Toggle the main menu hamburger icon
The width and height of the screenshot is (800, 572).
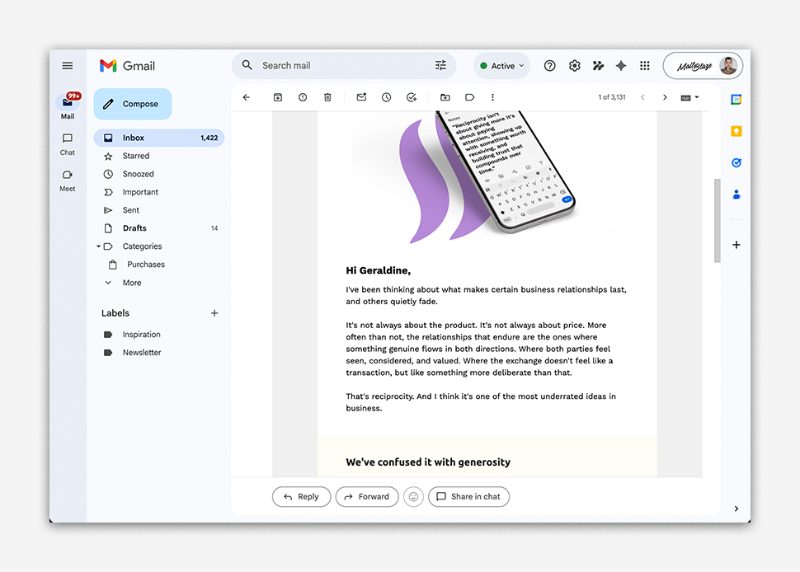pos(67,66)
